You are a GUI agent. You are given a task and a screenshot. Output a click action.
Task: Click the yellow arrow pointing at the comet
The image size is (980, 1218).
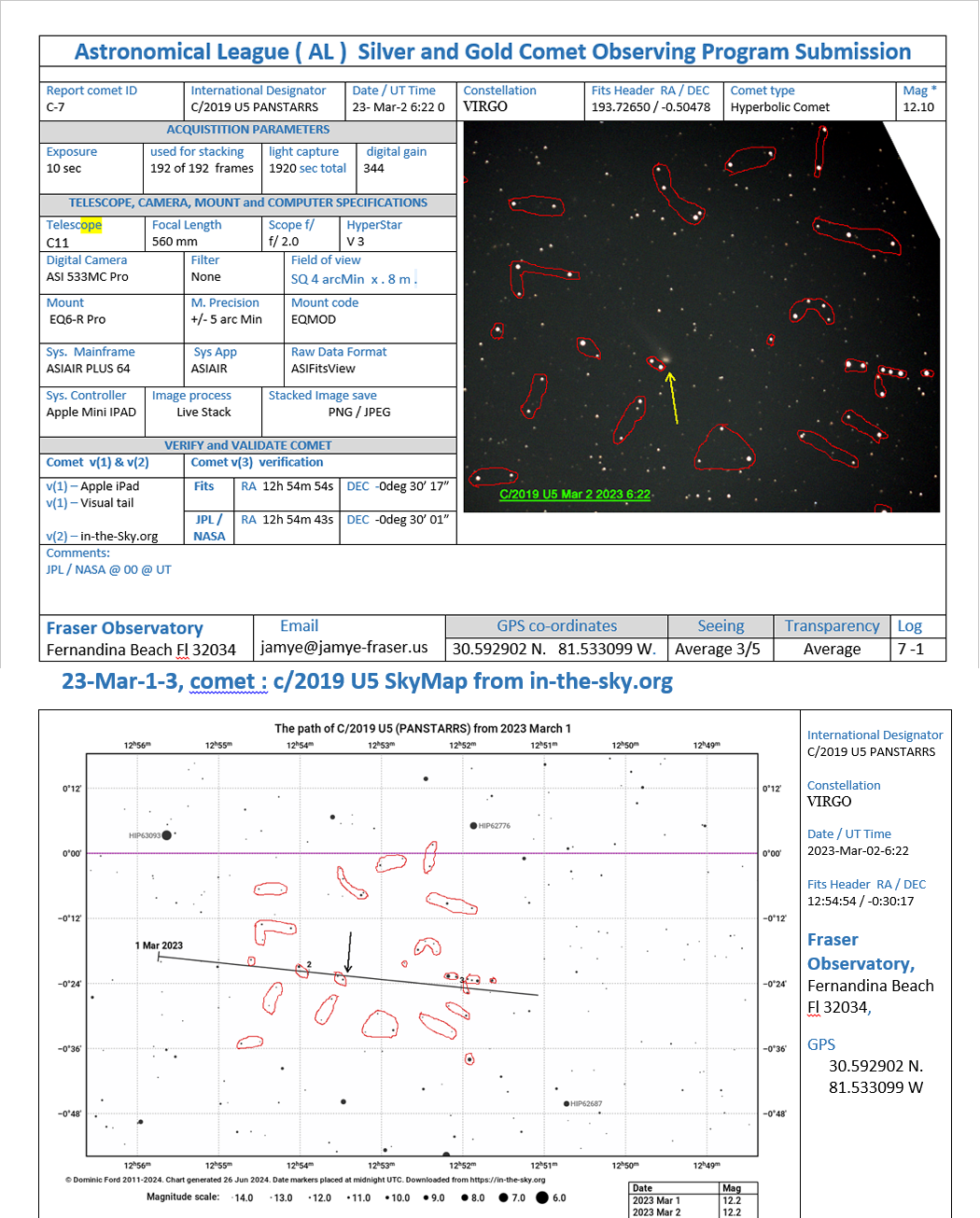(673, 399)
